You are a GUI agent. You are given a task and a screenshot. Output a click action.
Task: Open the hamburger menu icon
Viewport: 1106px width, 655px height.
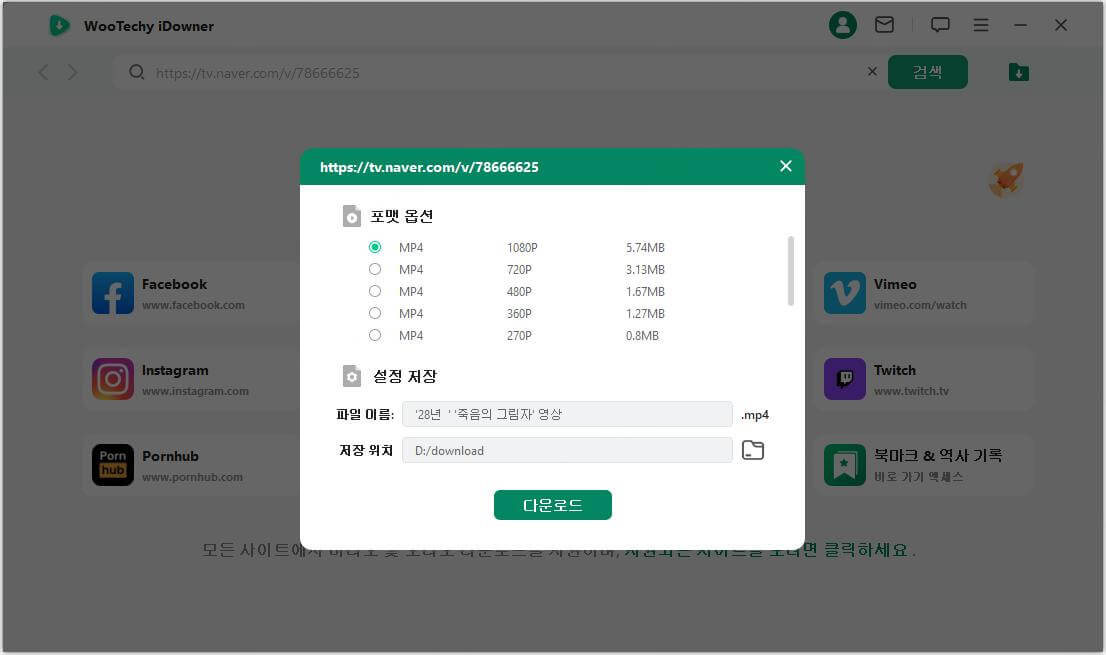[x=981, y=24]
